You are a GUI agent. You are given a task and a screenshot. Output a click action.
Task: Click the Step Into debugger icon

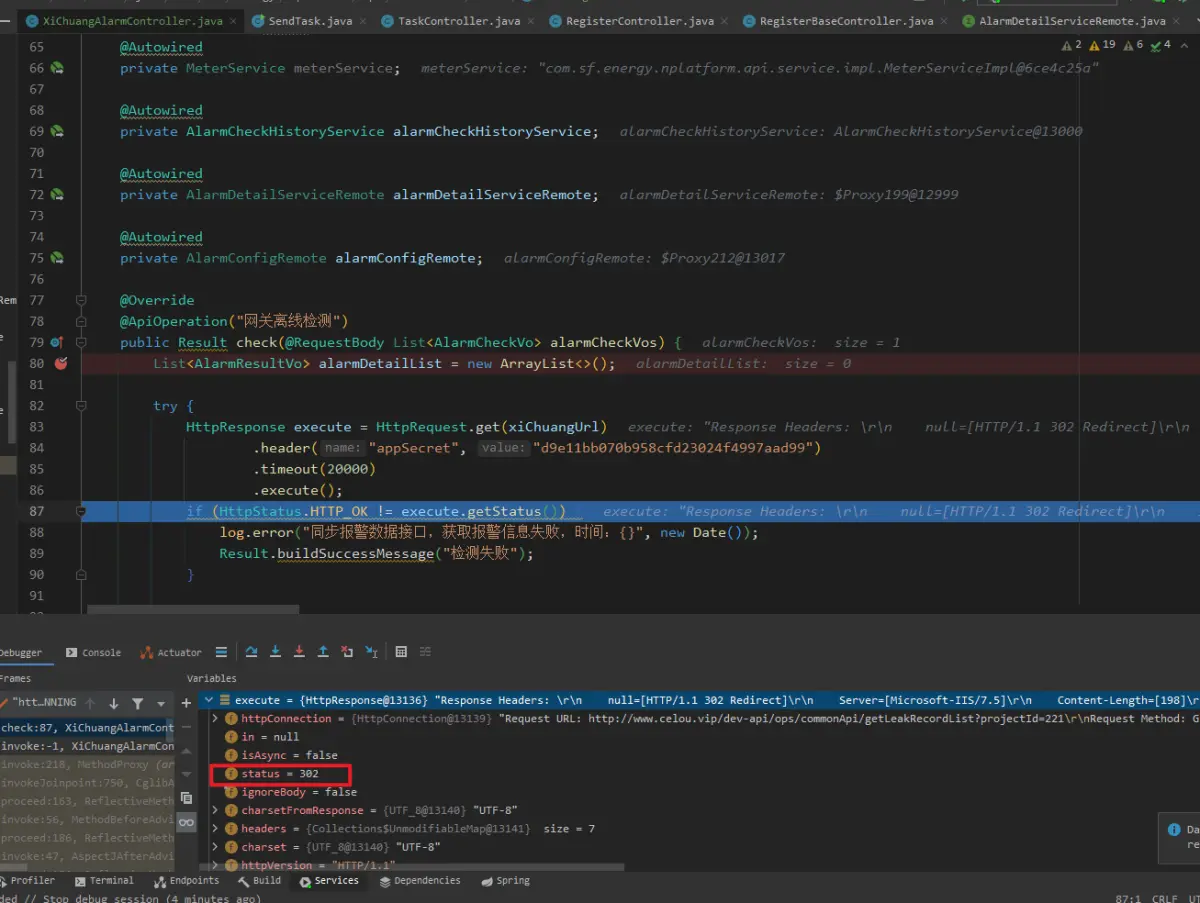(275, 652)
